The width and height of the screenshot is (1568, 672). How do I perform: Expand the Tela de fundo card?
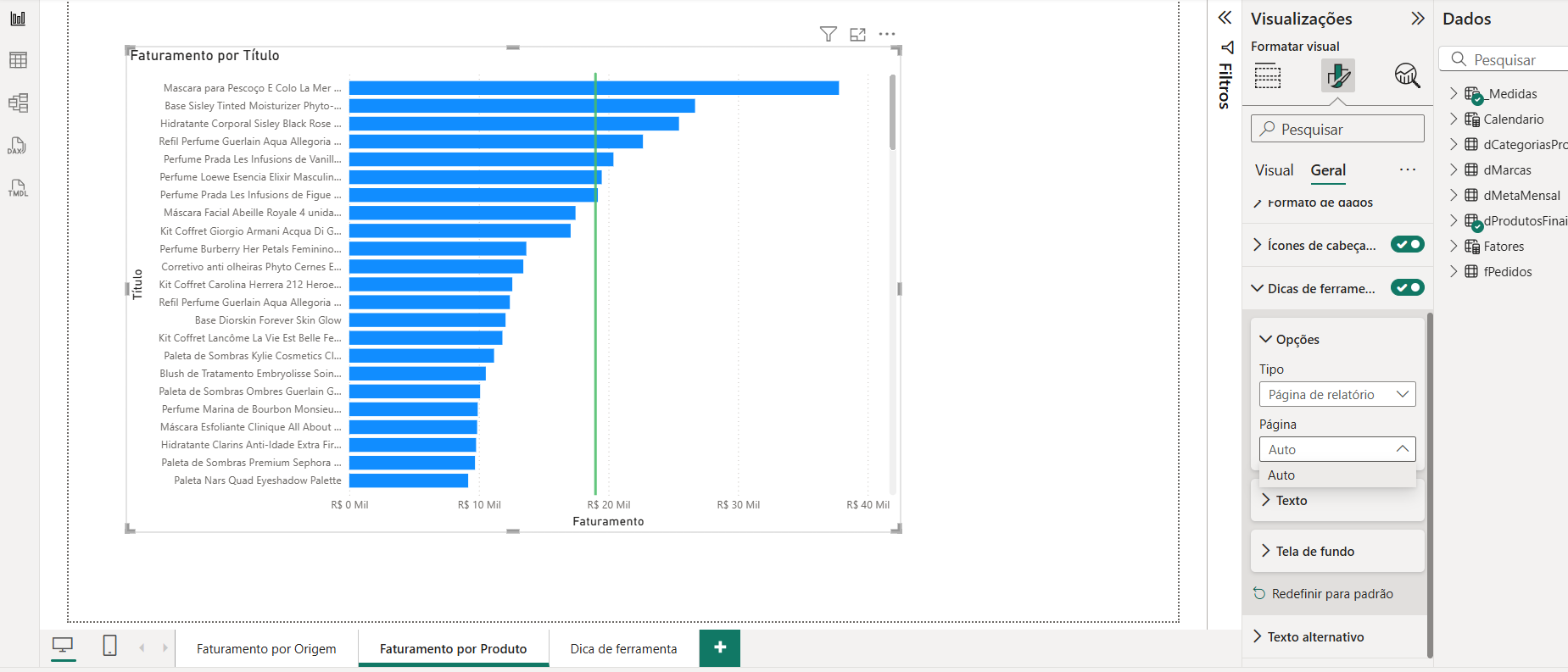pyautogui.click(x=1266, y=551)
